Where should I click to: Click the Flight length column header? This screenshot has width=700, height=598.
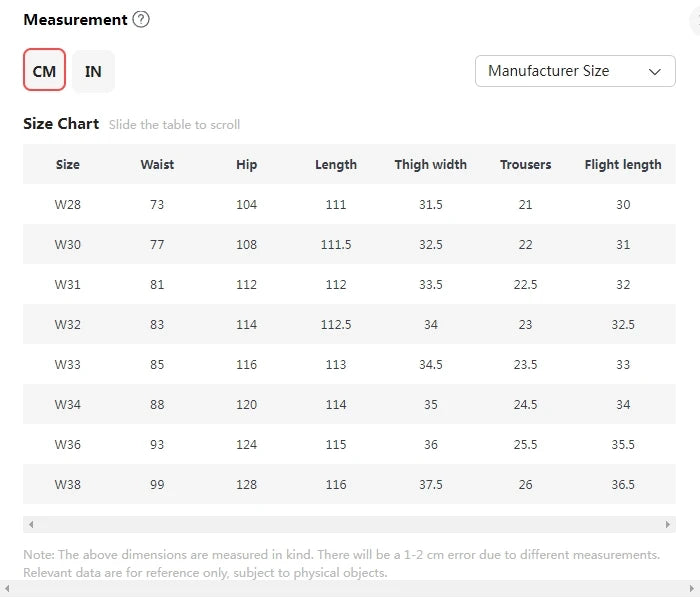click(622, 164)
